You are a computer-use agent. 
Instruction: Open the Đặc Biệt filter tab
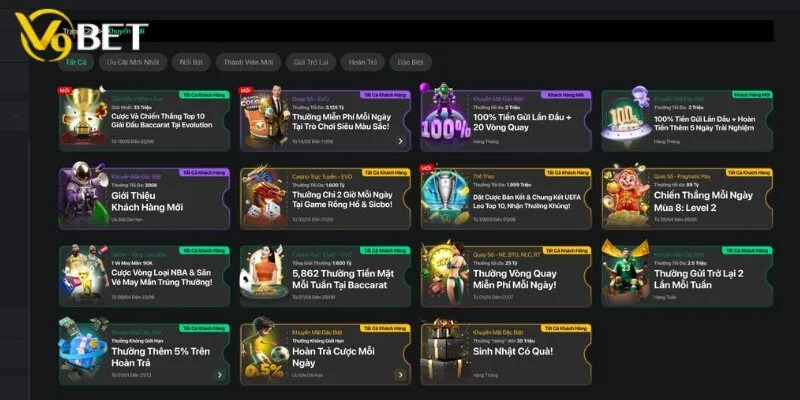tap(411, 62)
